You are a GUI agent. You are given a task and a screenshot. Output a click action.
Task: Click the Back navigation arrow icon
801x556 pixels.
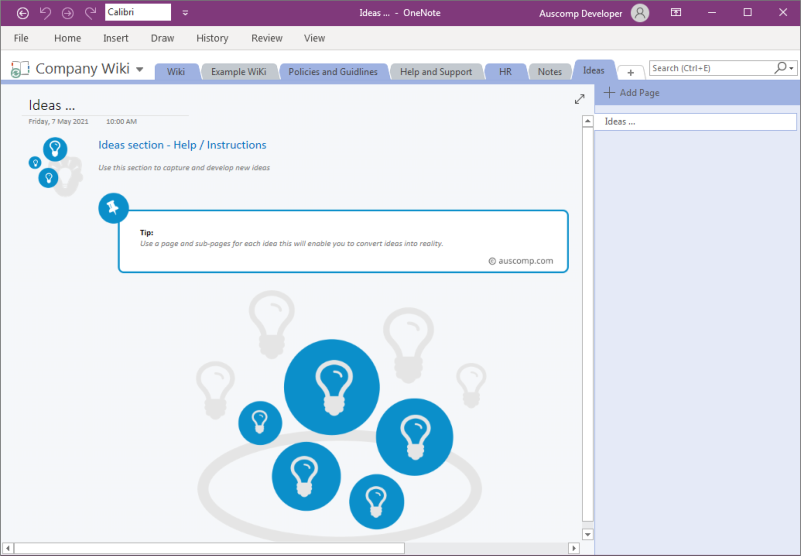coord(22,13)
